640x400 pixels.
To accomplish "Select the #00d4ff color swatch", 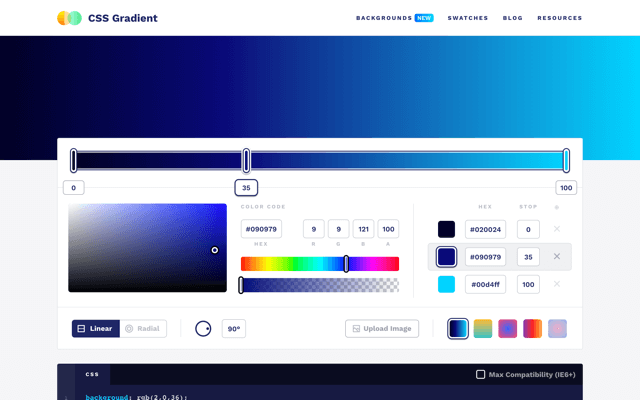I will tap(446, 284).
